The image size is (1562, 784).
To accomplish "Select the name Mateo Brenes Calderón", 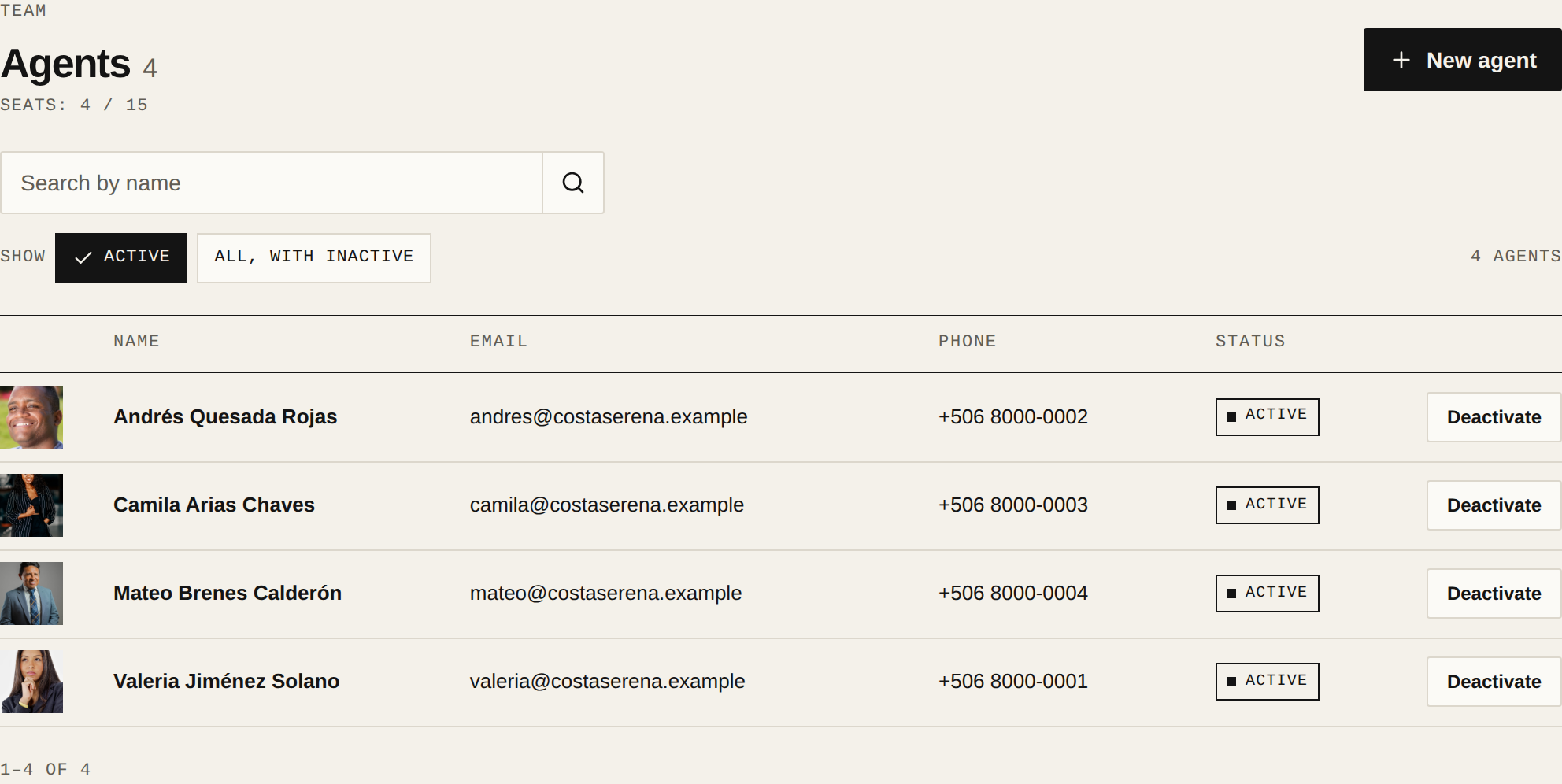I will [x=228, y=593].
